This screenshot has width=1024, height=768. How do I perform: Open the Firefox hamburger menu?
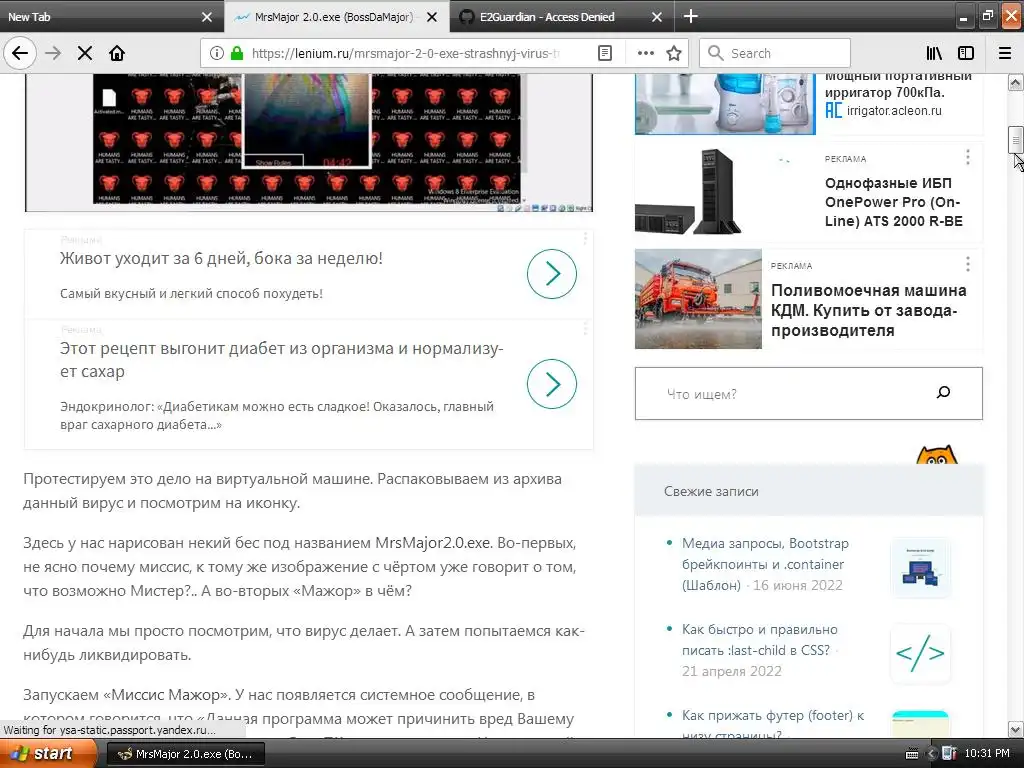click(x=1005, y=54)
